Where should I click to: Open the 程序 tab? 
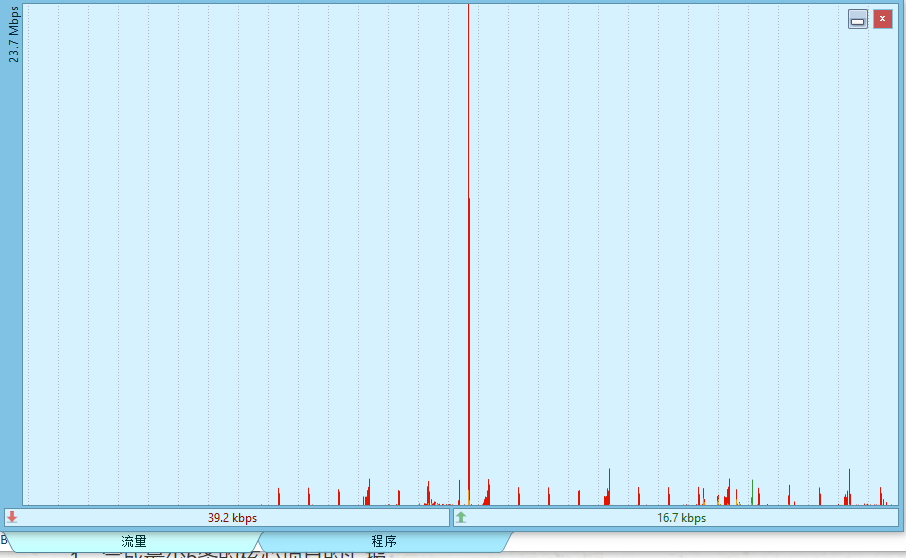tap(384, 541)
